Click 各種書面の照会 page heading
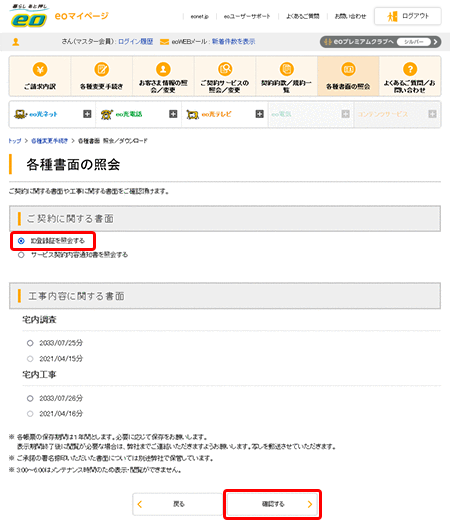The width and height of the screenshot is (450, 525). point(73,164)
